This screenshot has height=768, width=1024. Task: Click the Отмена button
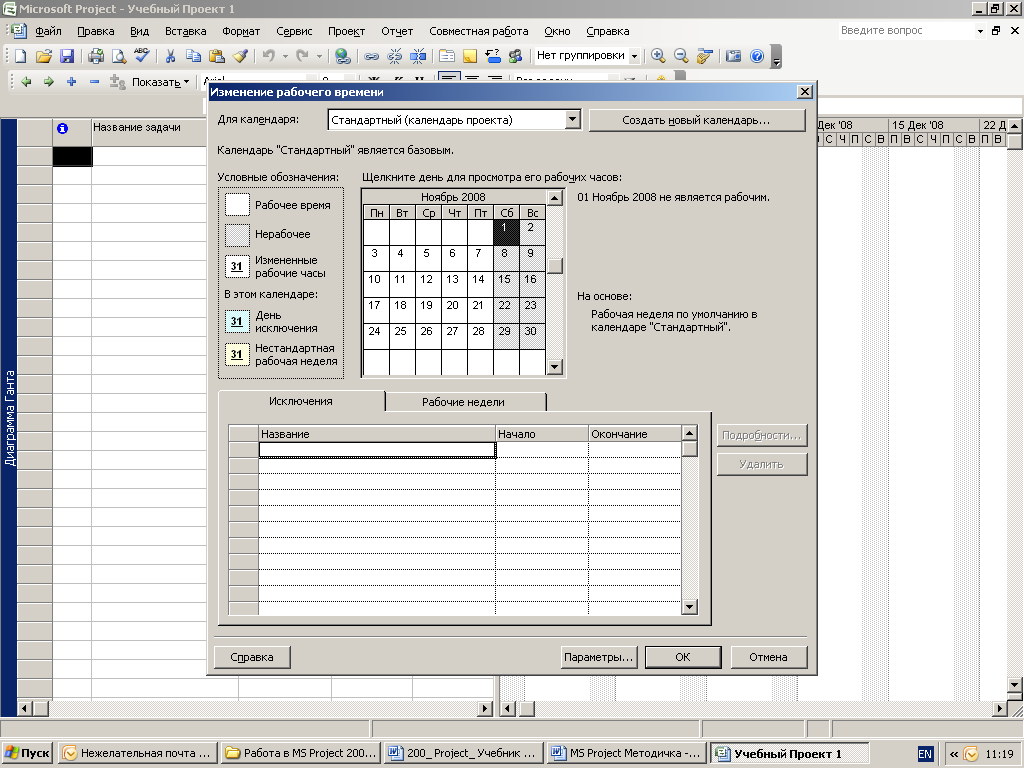click(768, 657)
